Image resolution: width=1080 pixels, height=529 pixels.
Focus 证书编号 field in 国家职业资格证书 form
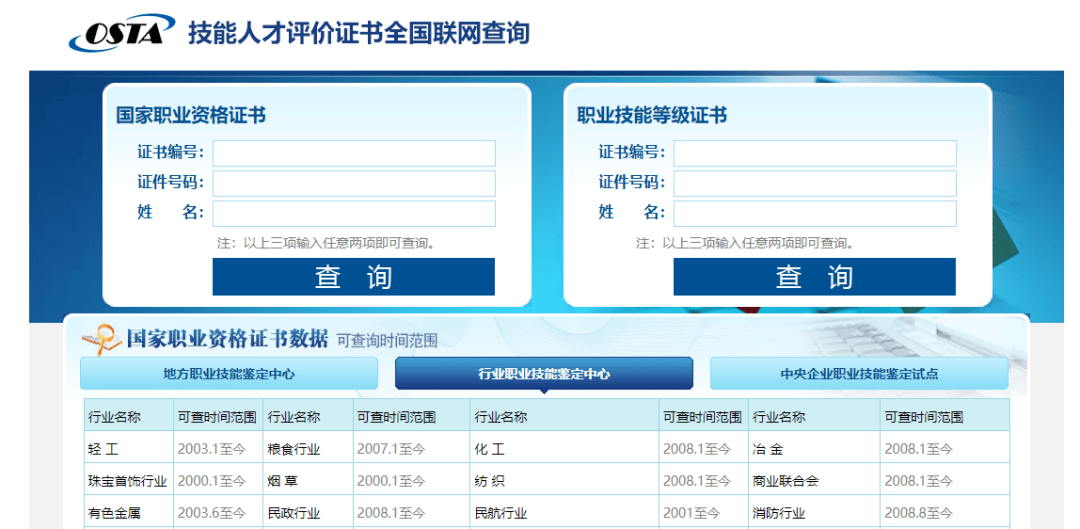pyautogui.click(x=354, y=153)
